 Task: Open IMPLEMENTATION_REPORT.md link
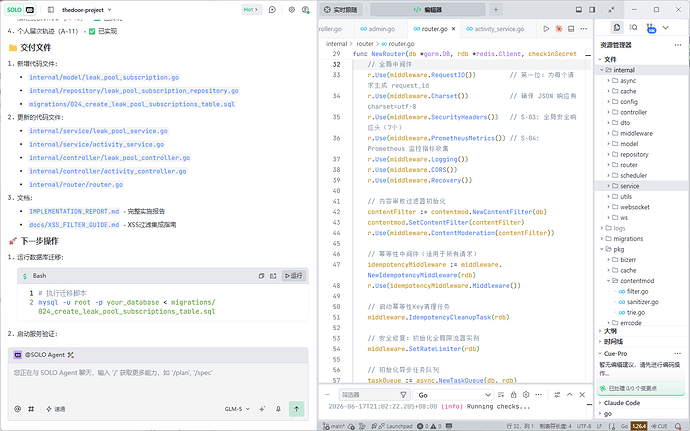74,211
